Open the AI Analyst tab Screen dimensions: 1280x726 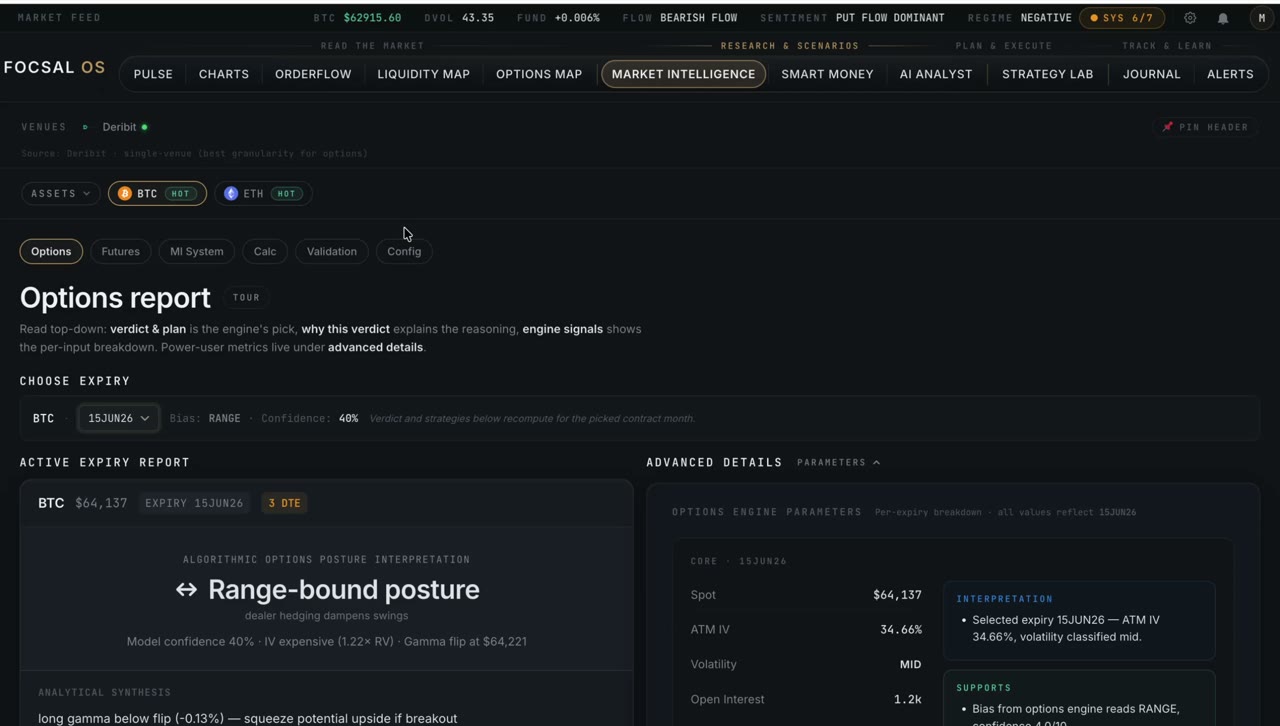point(936,74)
